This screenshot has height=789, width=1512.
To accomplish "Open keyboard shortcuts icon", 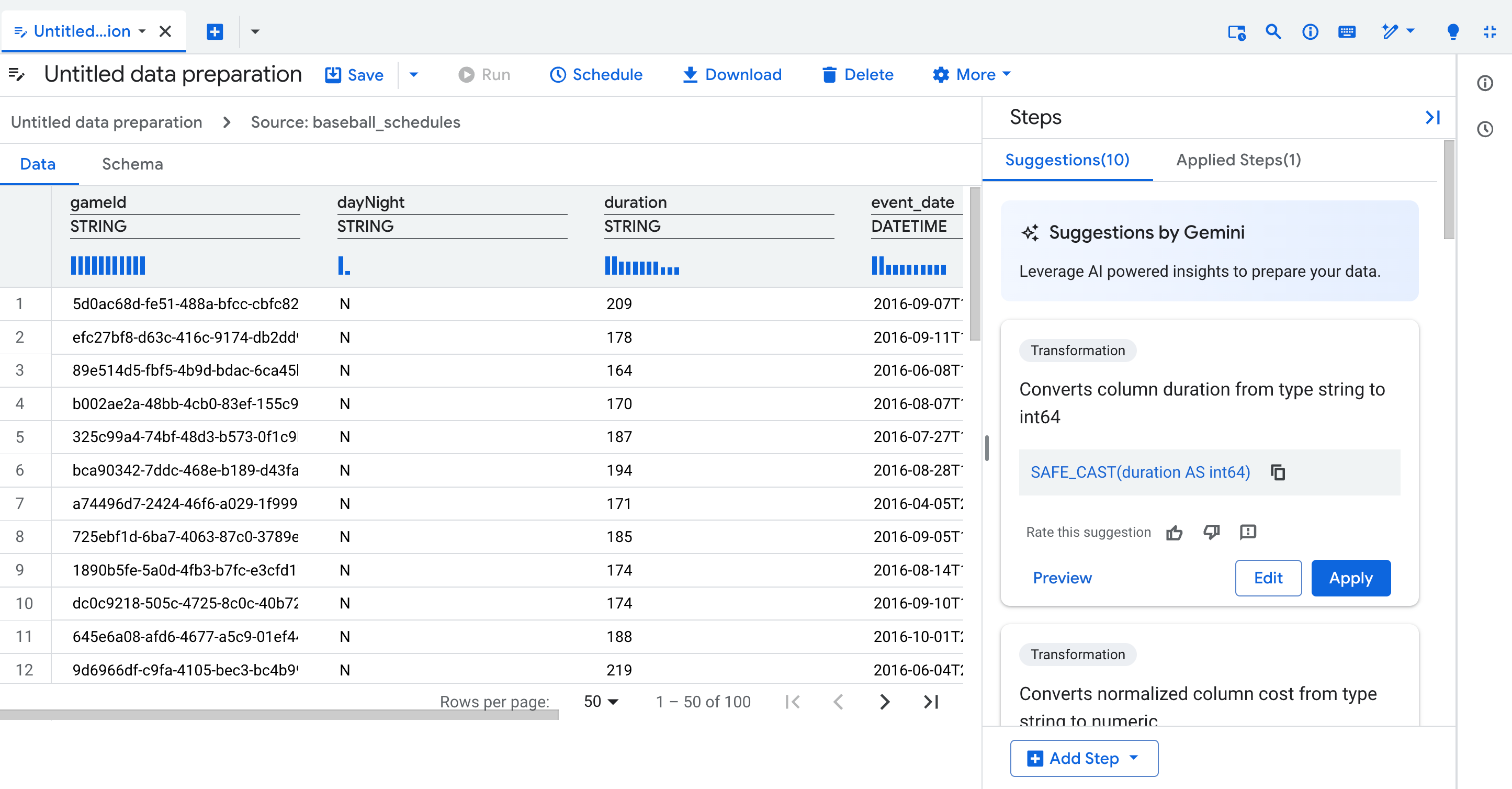I will [1347, 32].
